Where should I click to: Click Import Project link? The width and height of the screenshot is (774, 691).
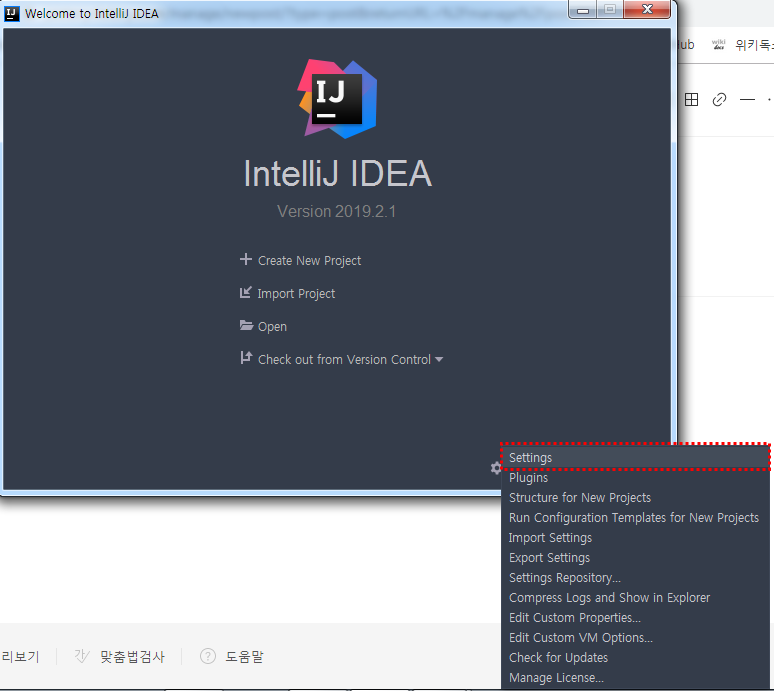tap(296, 294)
